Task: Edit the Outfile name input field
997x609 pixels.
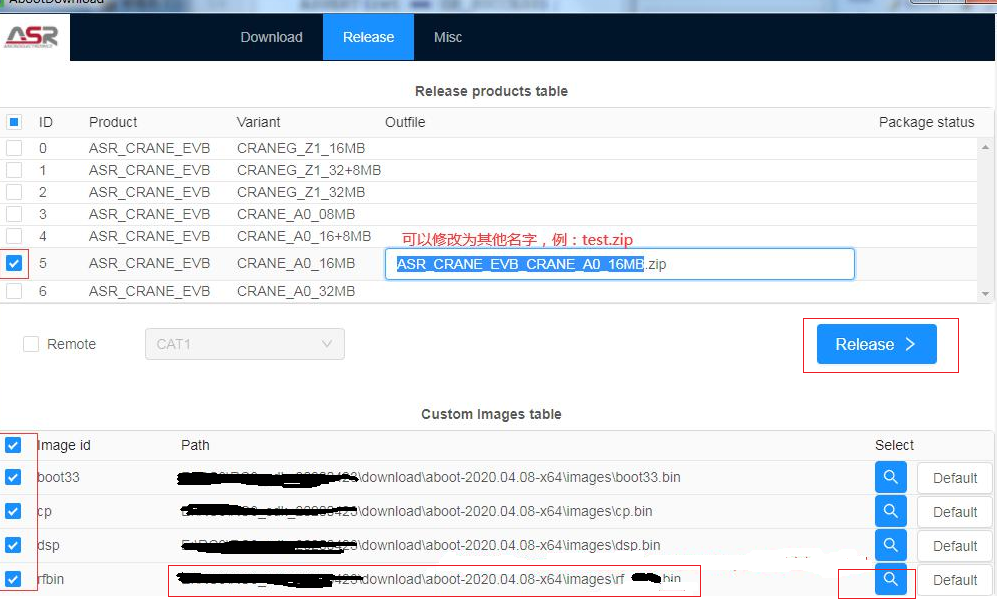Action: click(x=619, y=264)
